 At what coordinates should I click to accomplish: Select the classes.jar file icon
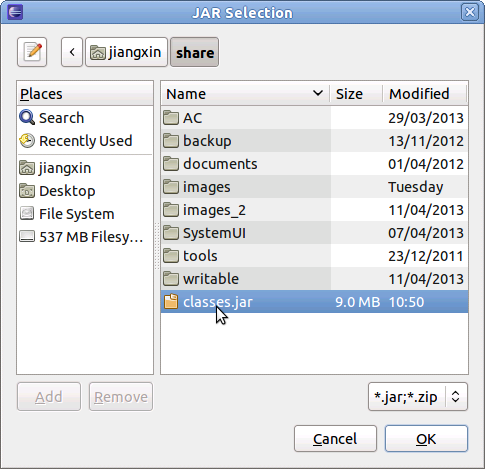[171, 302]
